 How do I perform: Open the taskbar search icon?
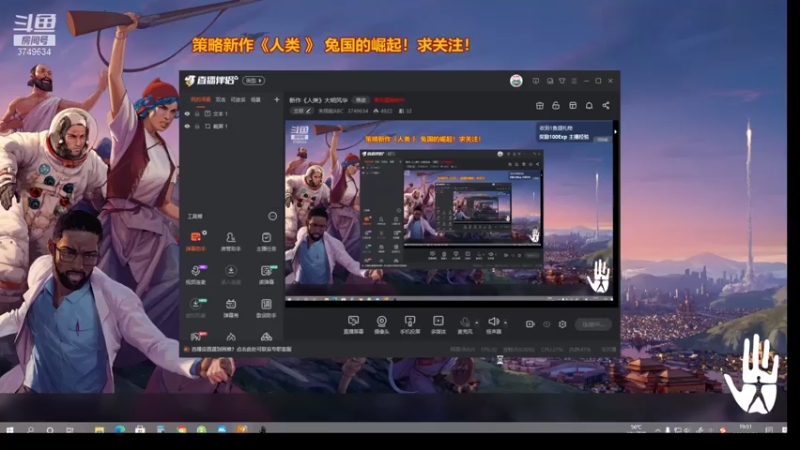[31, 430]
